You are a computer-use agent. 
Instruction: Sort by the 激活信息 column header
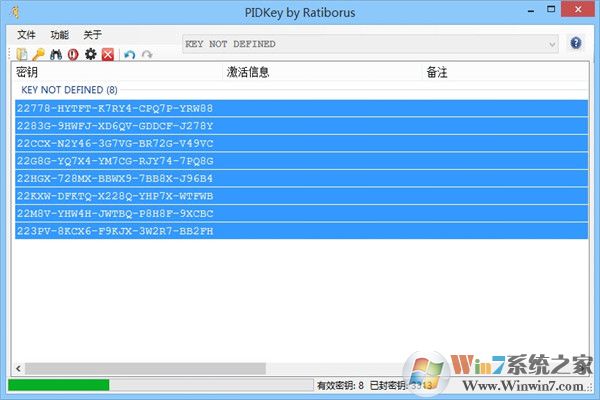[322, 72]
